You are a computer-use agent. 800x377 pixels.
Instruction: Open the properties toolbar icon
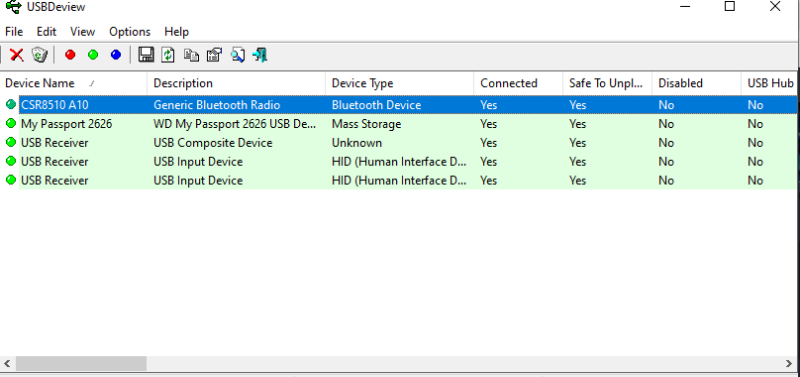tap(214, 55)
